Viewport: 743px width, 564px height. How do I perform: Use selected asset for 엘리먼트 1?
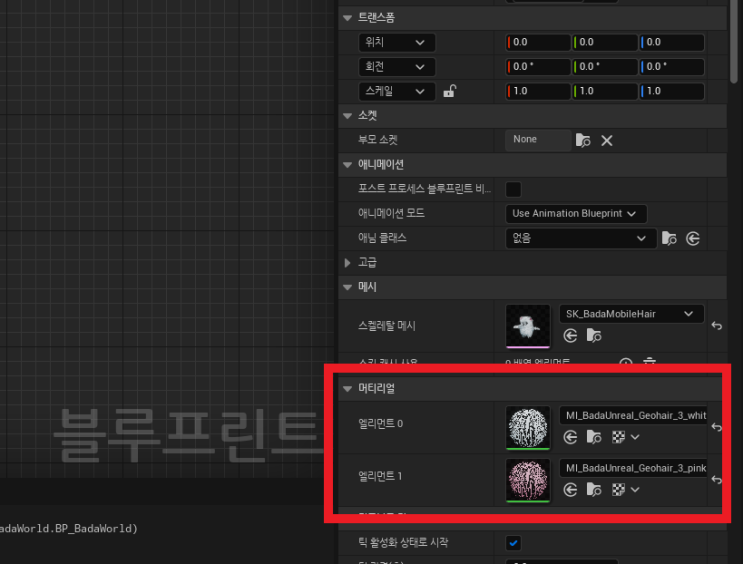pos(570,490)
